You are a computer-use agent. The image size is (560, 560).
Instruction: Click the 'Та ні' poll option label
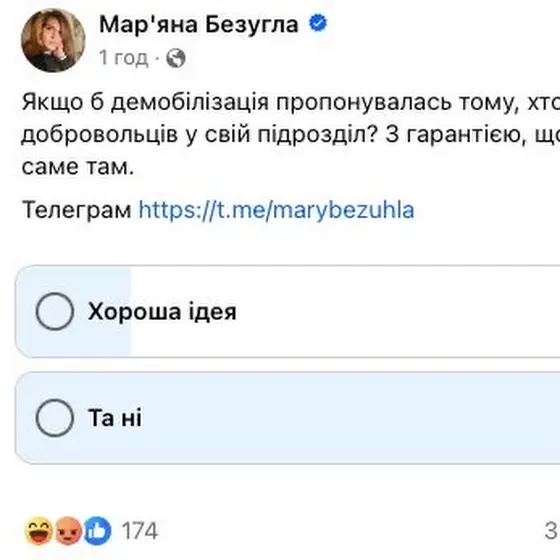tap(115, 418)
